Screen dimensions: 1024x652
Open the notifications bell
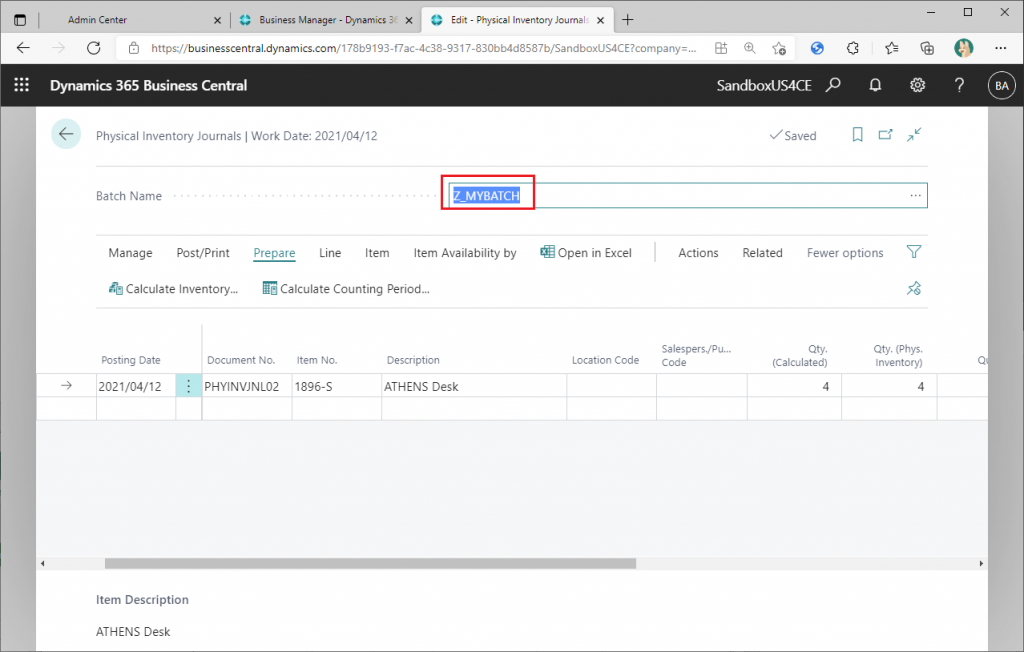(875, 85)
